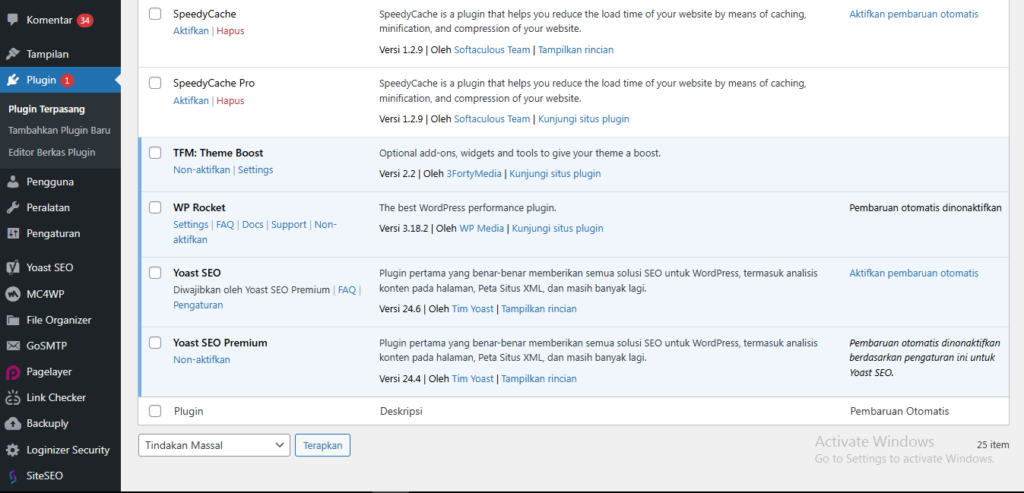1024x493 pixels.
Task: Click the Loginizer Security gear icon
Action: click(x=12, y=450)
